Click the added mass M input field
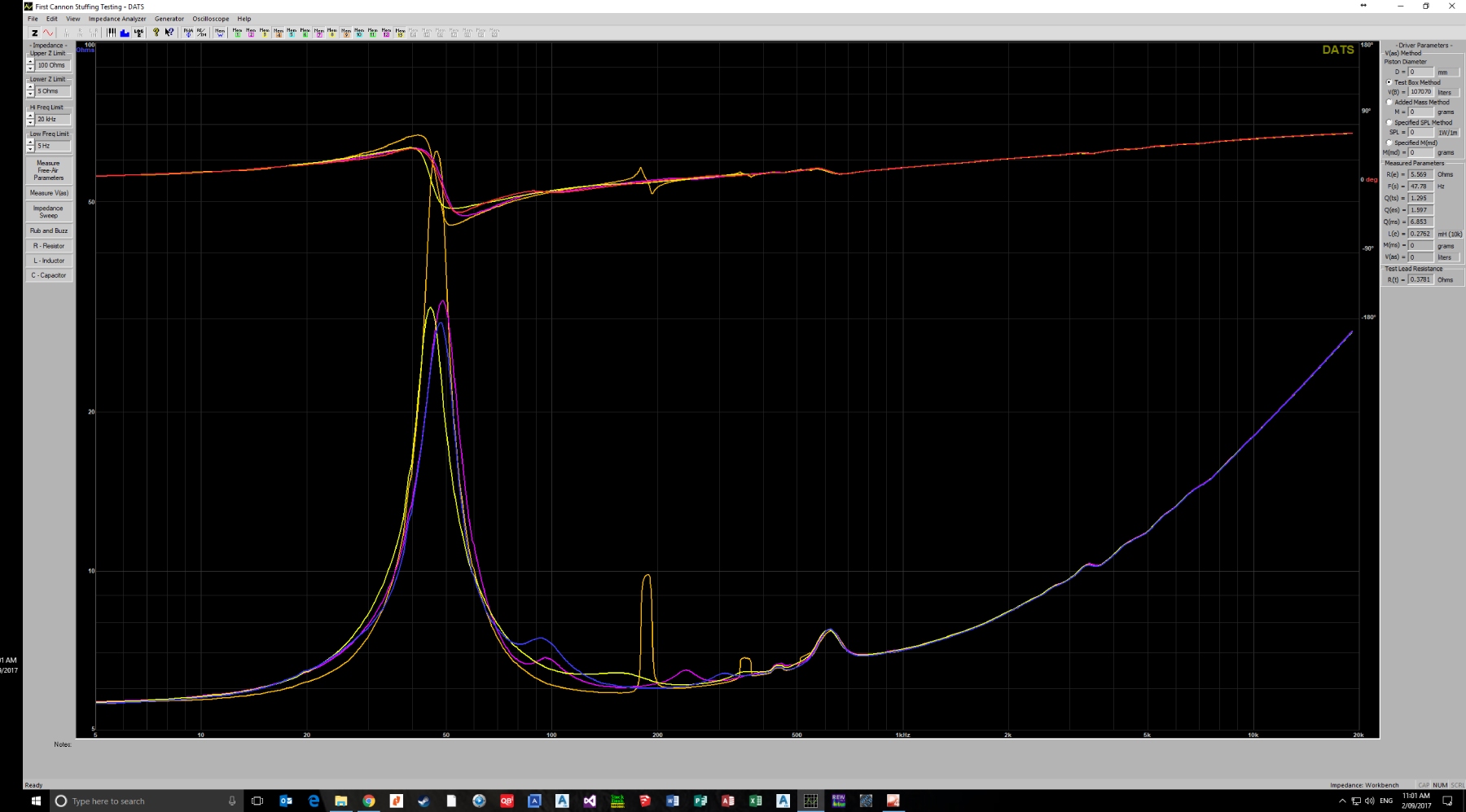 [x=1421, y=112]
